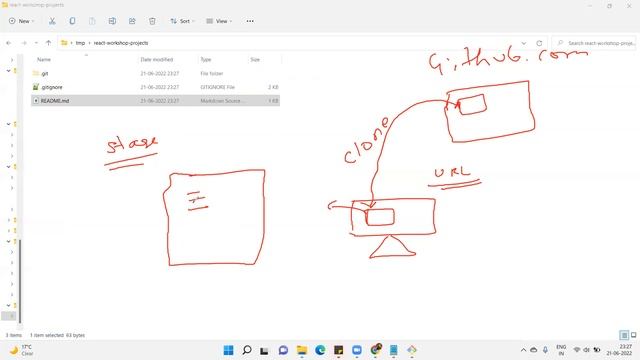Open the View layout dropdown

[x=219, y=21]
